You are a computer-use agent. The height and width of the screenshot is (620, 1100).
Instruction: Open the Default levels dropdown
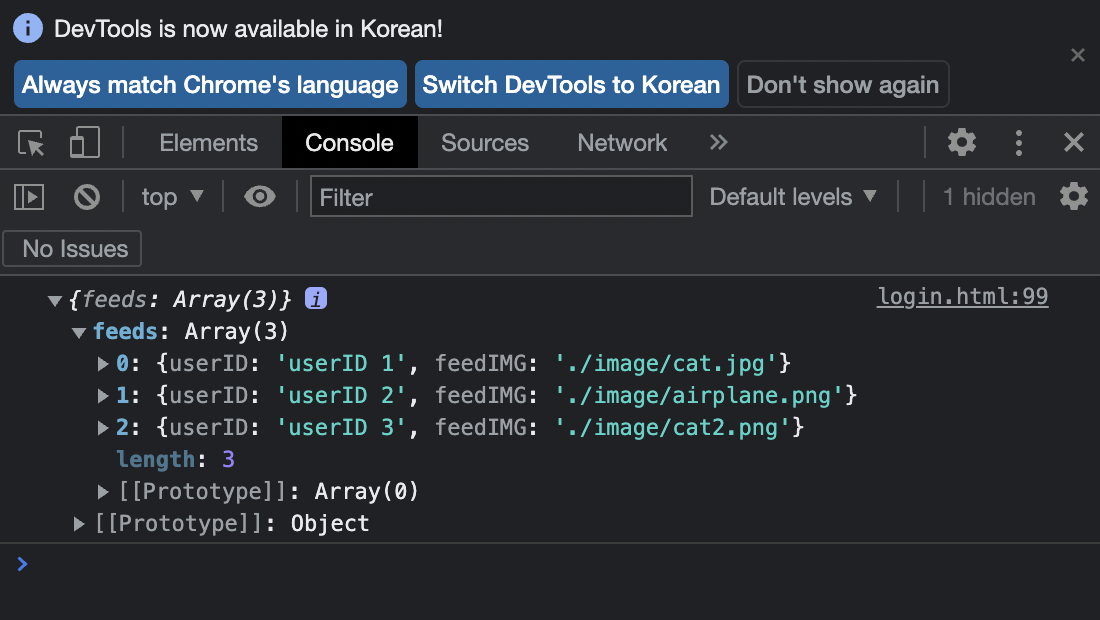click(793, 197)
